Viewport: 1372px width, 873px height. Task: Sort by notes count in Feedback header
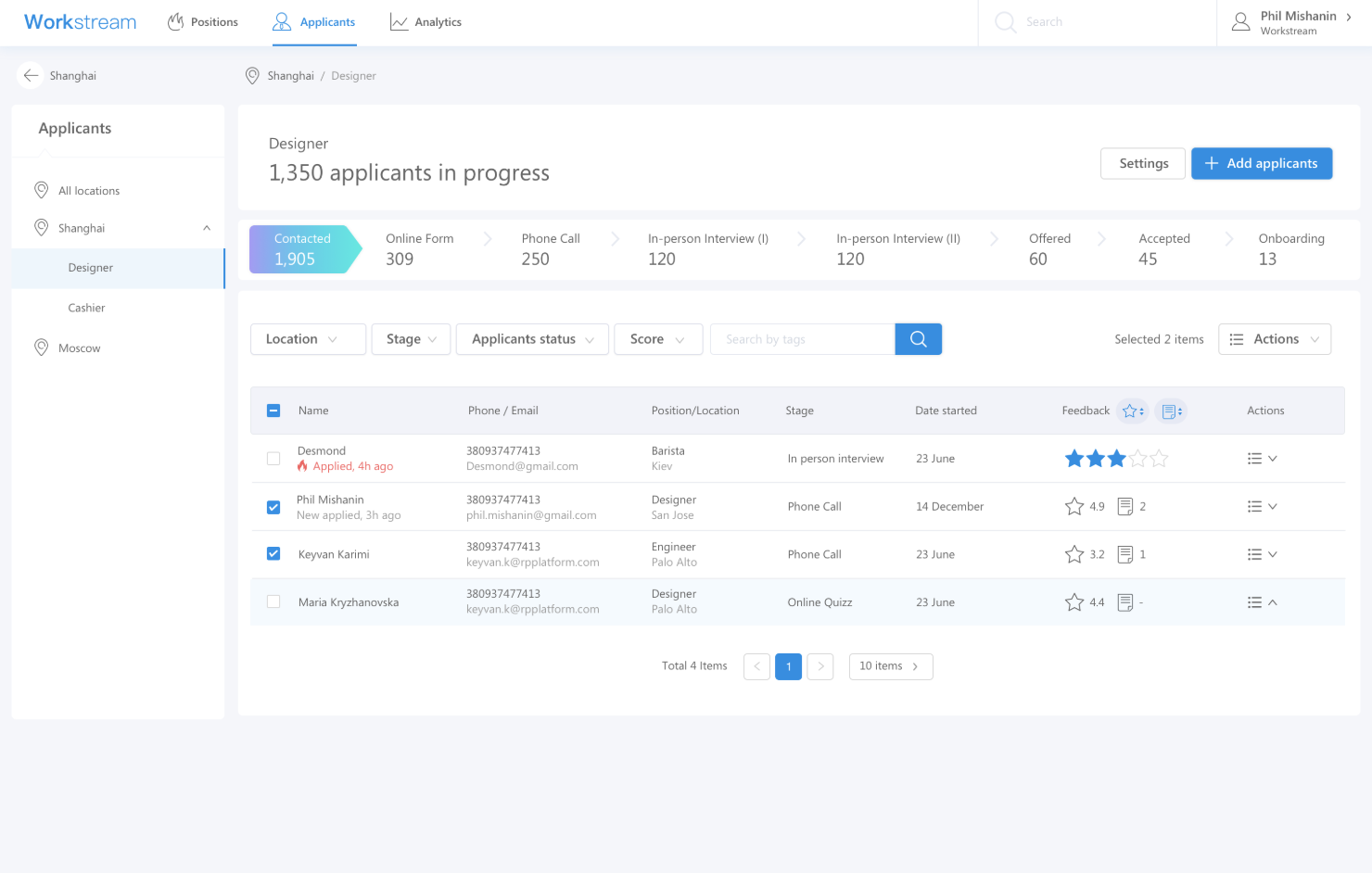pos(1172,411)
